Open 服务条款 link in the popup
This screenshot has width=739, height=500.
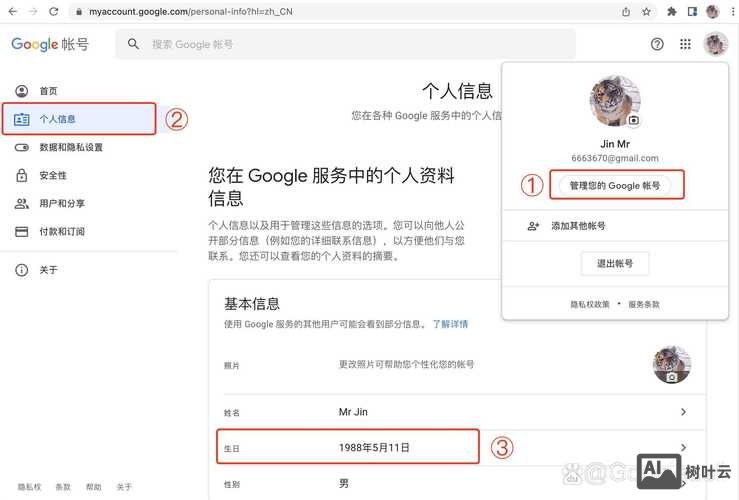pos(644,304)
